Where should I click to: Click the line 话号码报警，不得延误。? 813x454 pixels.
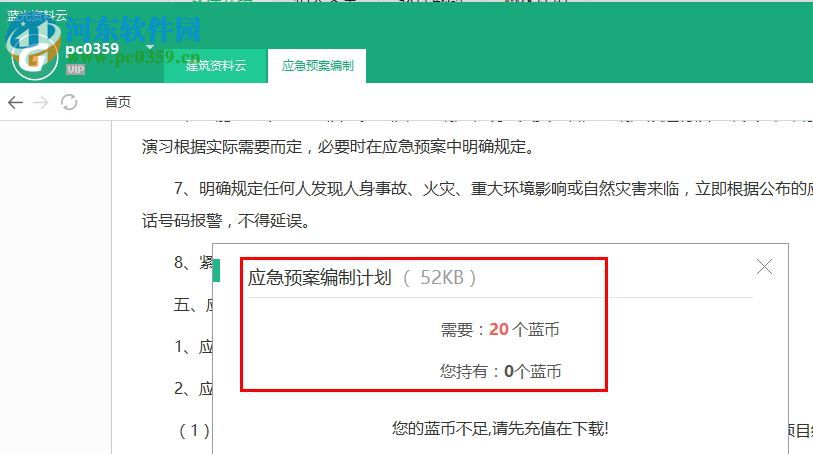tap(226, 221)
